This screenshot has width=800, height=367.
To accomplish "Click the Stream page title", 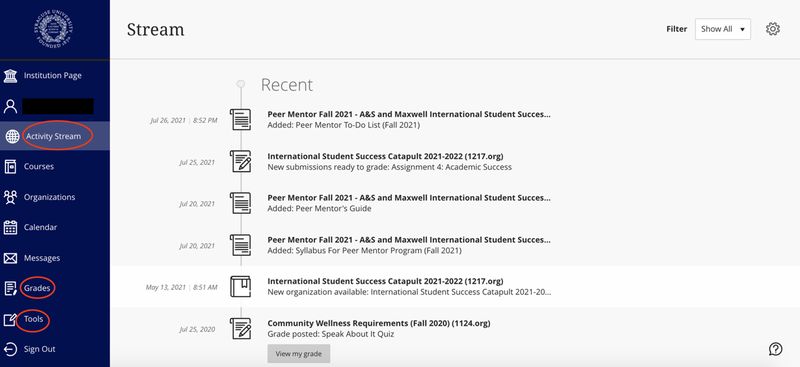I will [156, 30].
